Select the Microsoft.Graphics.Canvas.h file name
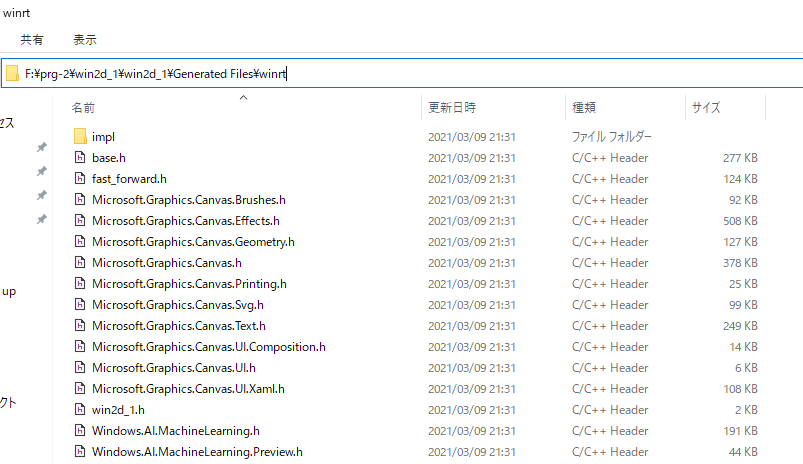The width and height of the screenshot is (803, 464). click(166, 263)
